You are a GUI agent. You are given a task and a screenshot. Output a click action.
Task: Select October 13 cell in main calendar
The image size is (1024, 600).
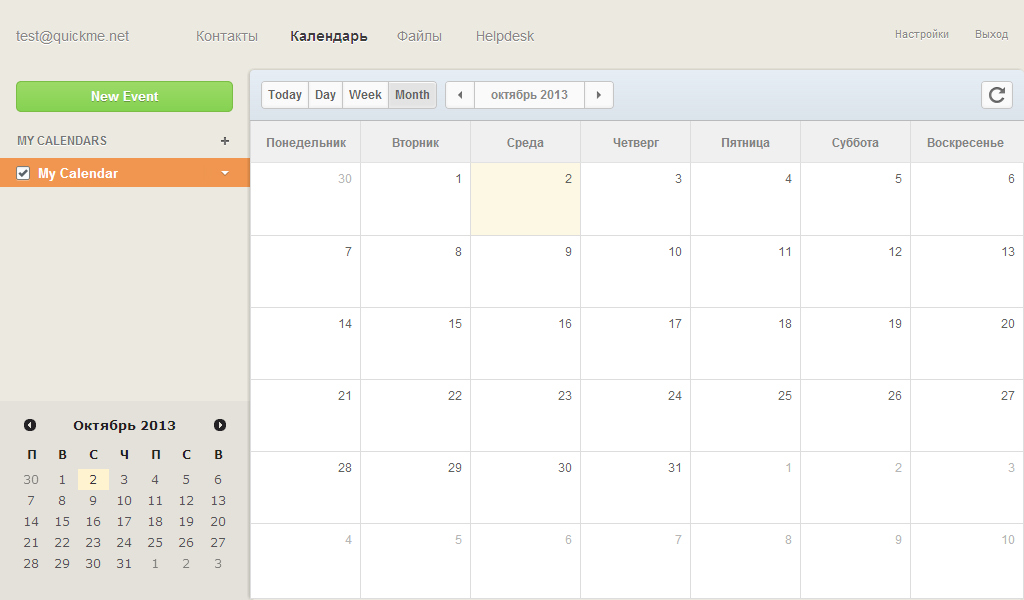[967, 272]
